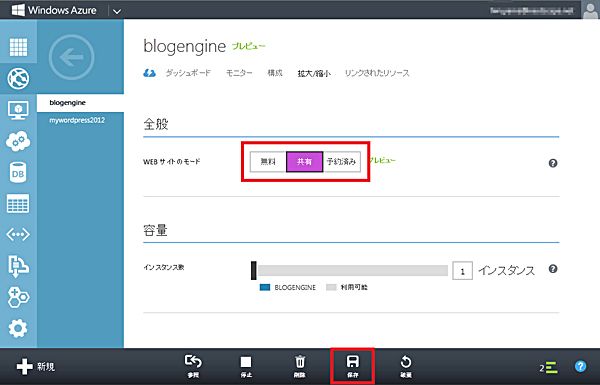Viewport: 600px width, 385px height.
Task: Open the notifications count indicator
Action: pos(549,368)
